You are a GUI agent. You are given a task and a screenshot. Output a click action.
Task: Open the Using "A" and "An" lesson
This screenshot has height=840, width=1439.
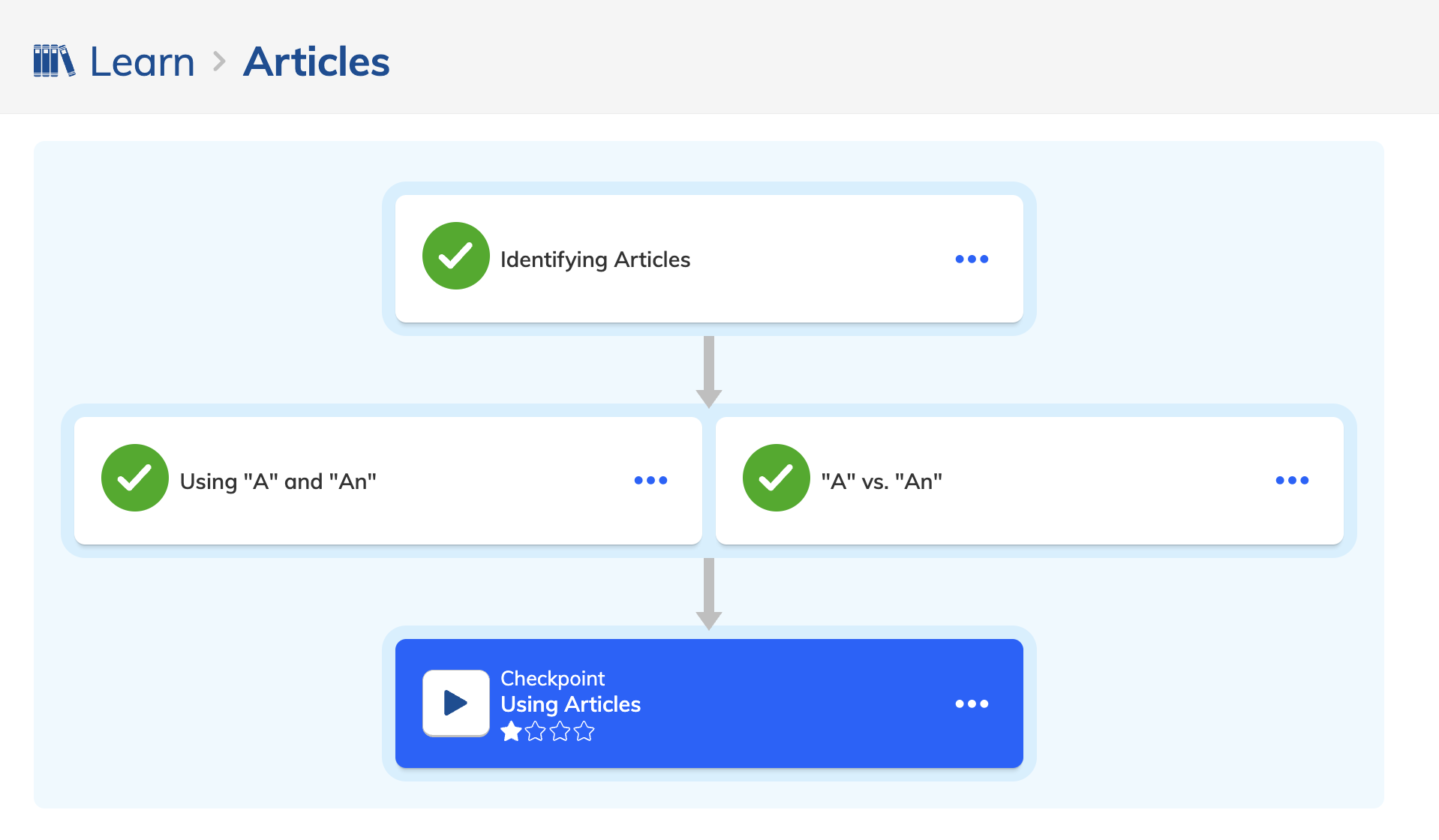coord(388,481)
